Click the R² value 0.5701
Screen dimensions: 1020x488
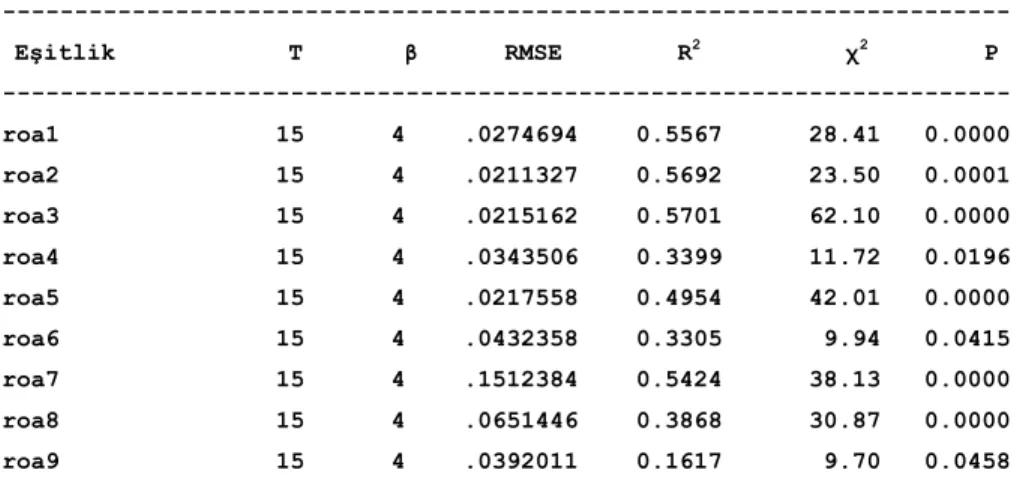pos(679,217)
